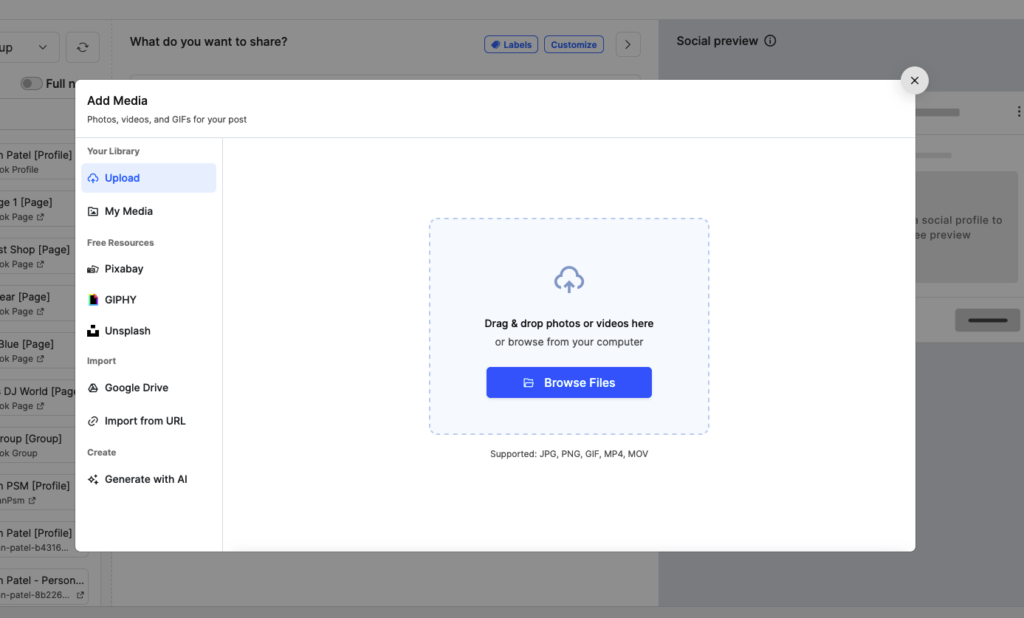Click the Unsplash logo icon

click(x=93, y=331)
